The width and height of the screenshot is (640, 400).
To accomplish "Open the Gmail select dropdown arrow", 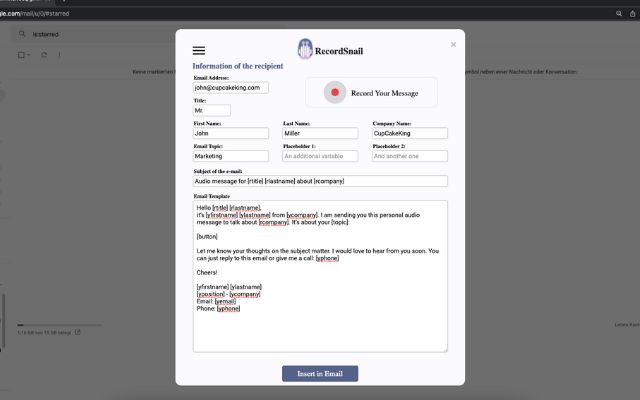I will click(x=29, y=55).
